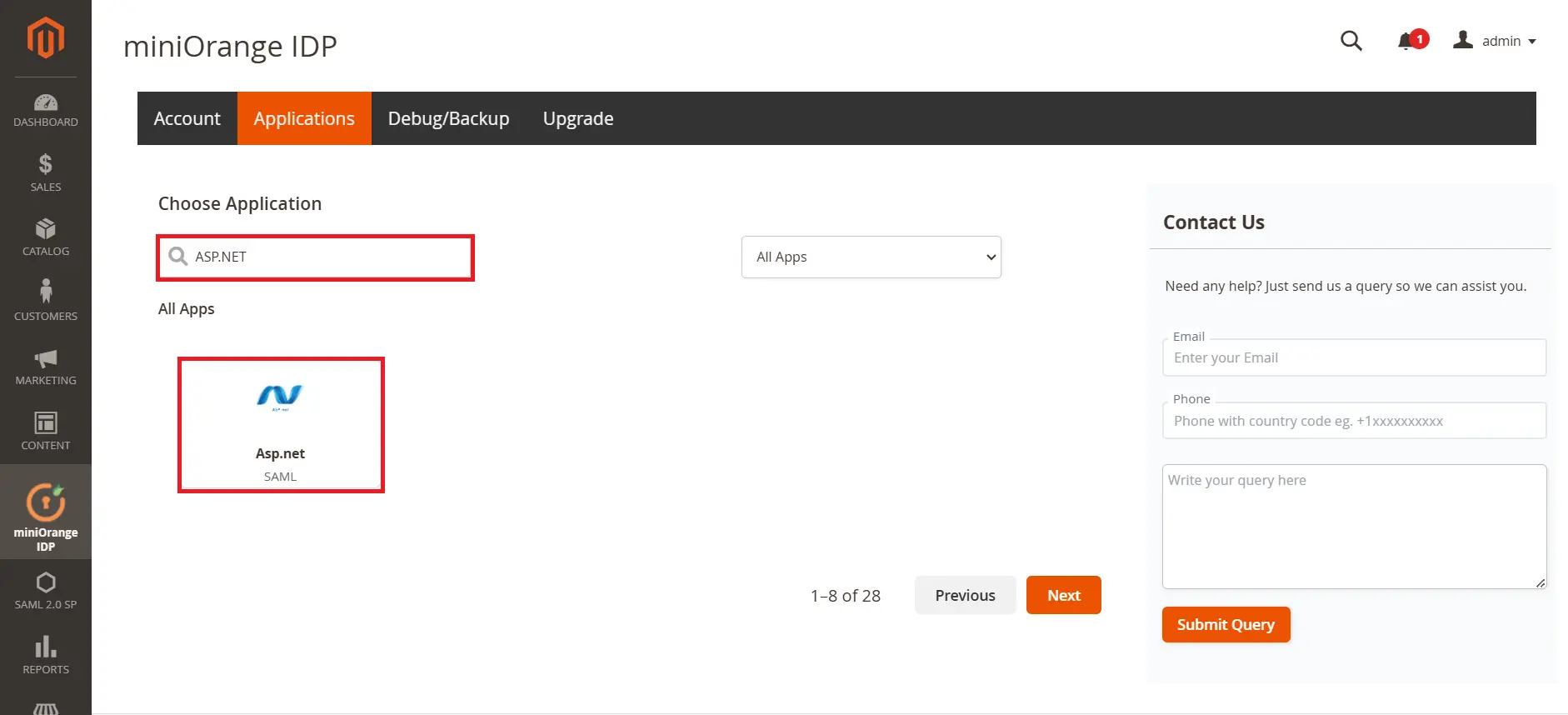Go to the Upgrade tab

point(578,118)
